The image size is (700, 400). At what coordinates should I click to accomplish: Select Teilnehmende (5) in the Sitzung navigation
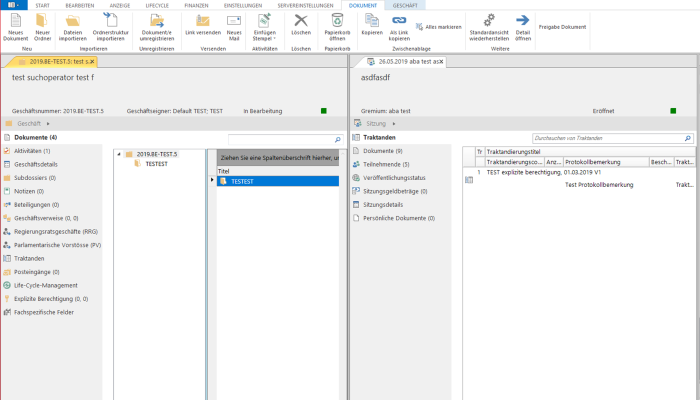[x=385, y=164]
